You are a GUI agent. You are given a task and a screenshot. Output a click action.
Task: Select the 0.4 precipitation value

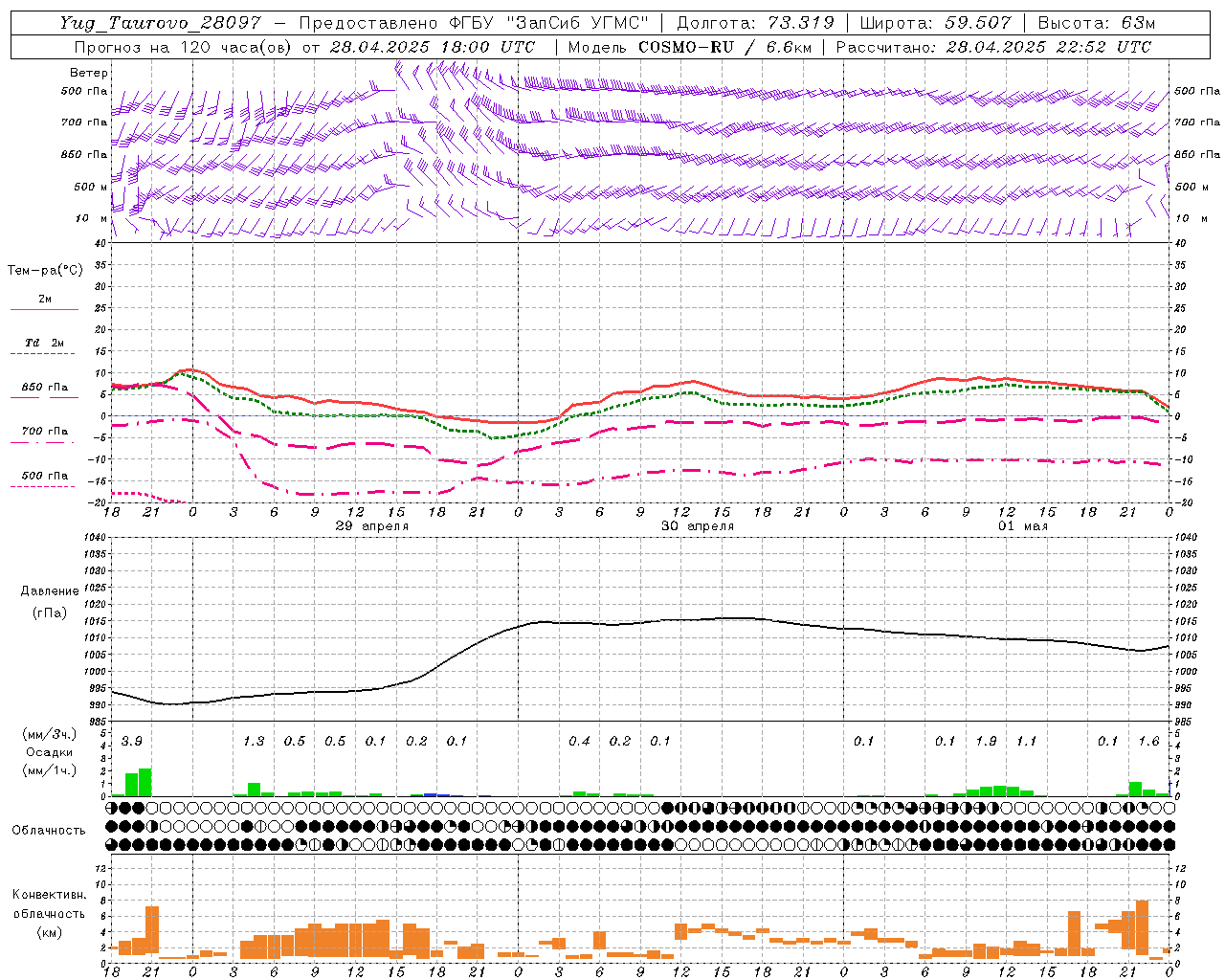(x=579, y=742)
